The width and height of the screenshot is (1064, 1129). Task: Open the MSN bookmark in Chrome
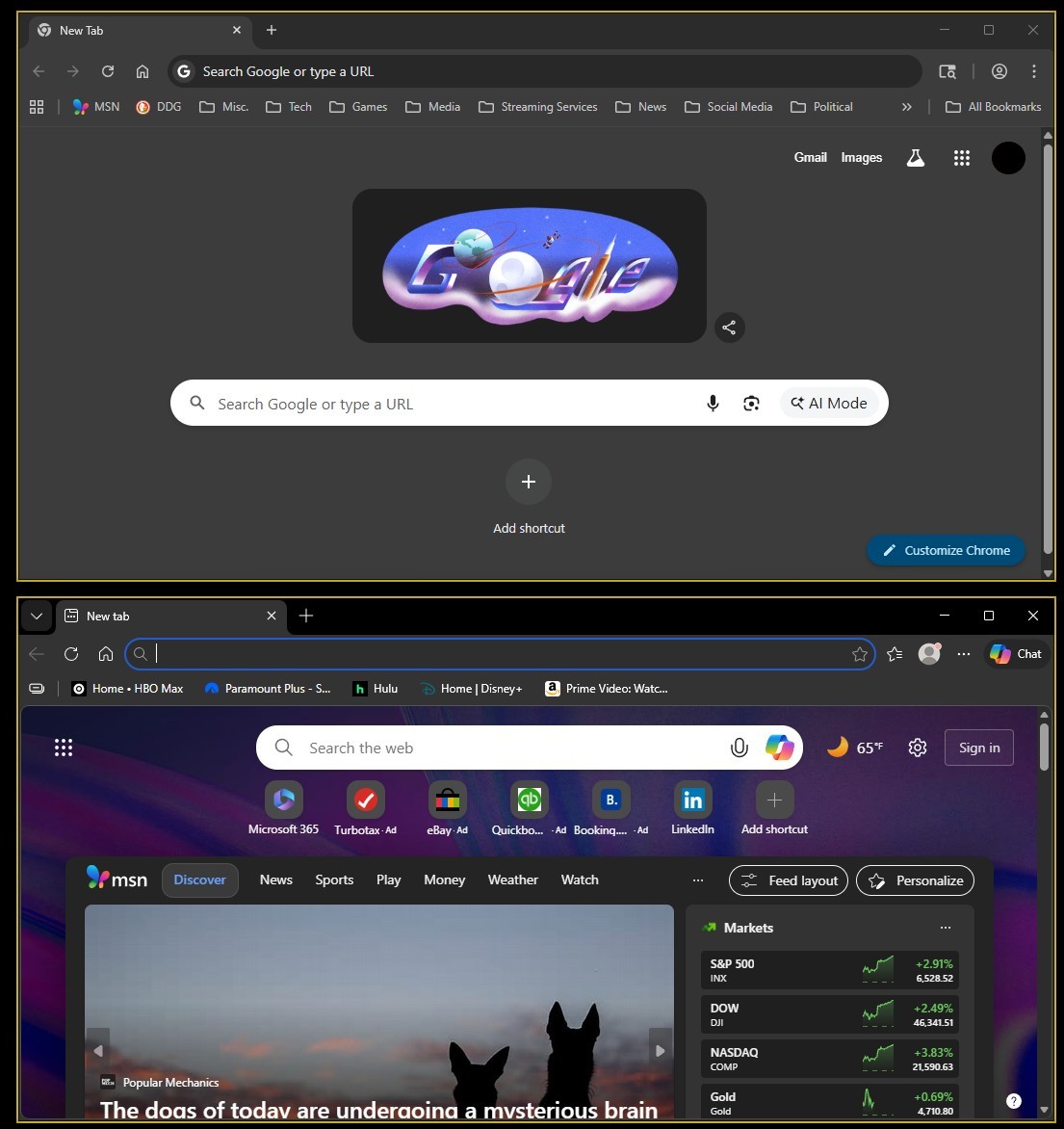coord(95,107)
